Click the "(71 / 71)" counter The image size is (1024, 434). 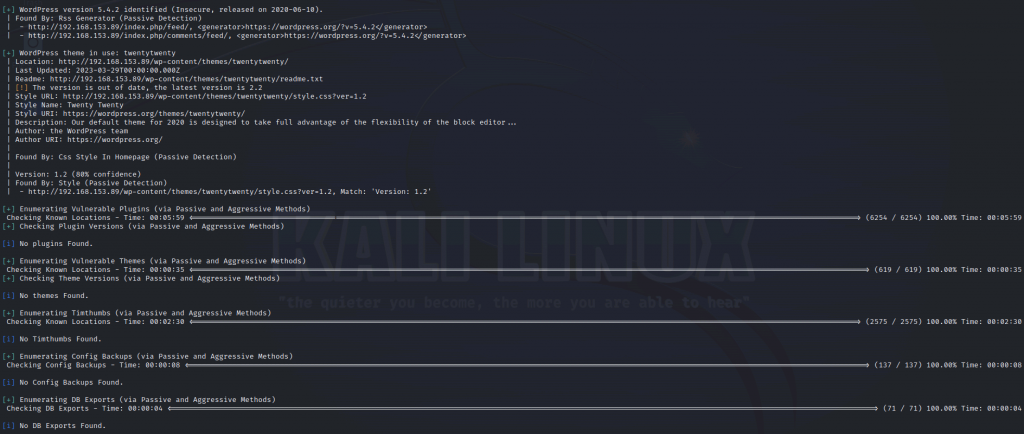pyautogui.click(x=903, y=409)
